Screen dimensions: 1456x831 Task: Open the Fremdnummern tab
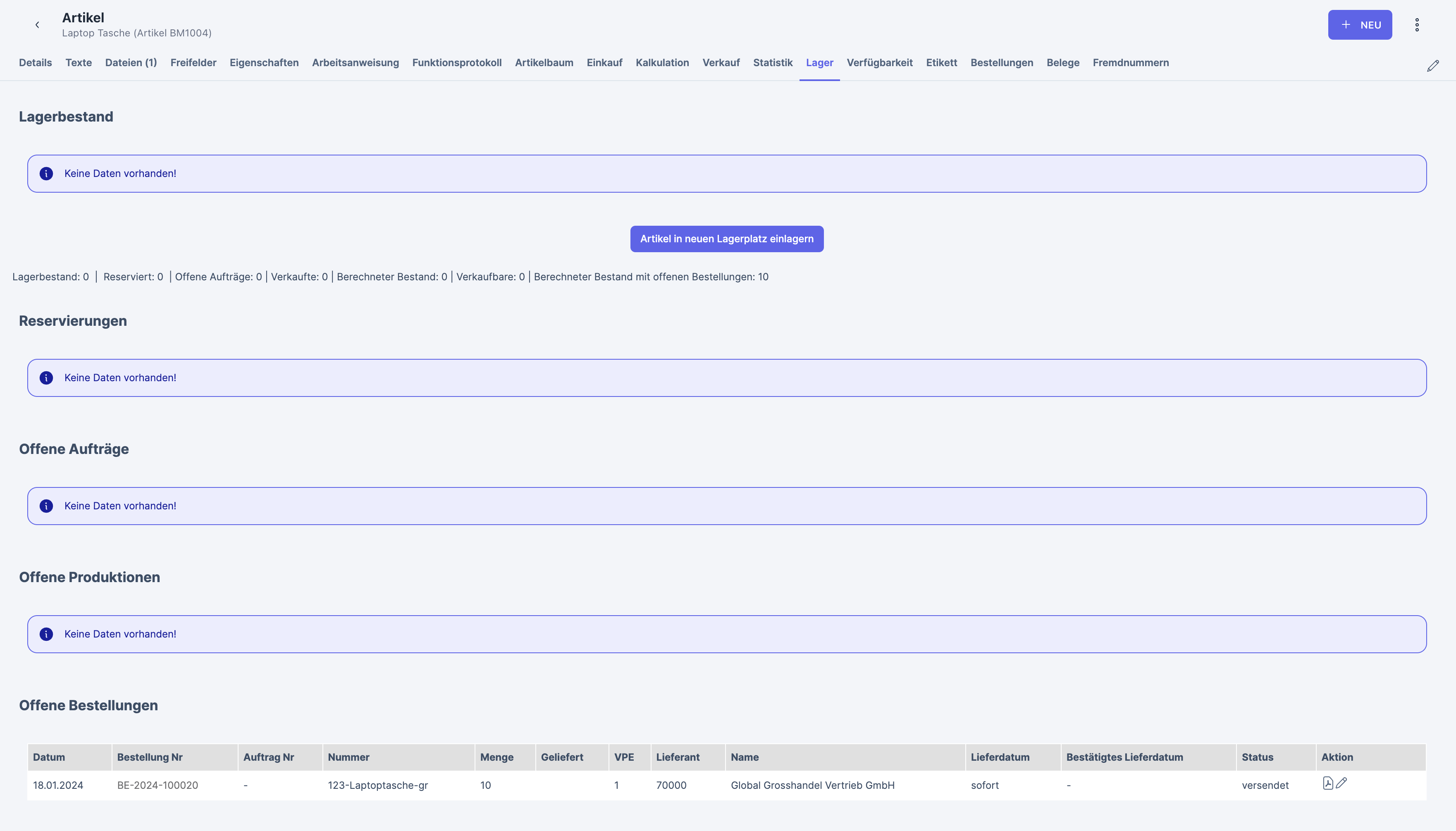1130,63
